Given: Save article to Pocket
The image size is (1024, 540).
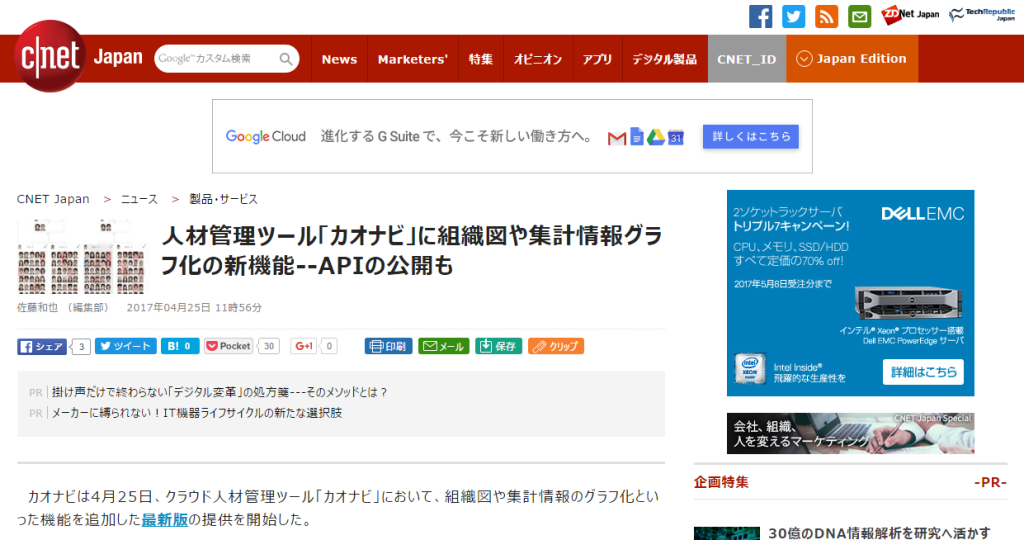Looking at the screenshot, I should (x=229, y=346).
